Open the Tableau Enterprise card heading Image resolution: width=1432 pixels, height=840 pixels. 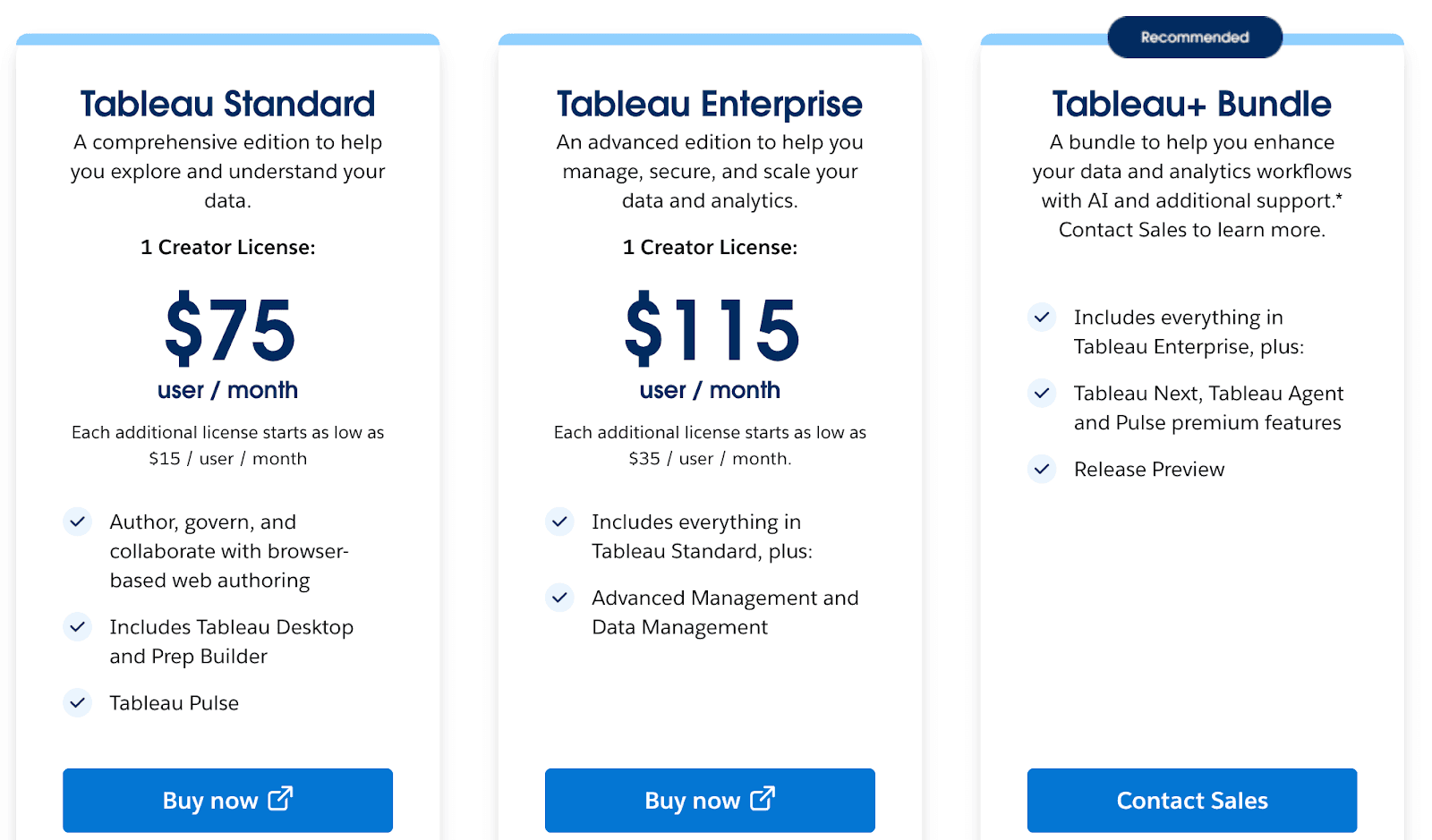point(709,104)
